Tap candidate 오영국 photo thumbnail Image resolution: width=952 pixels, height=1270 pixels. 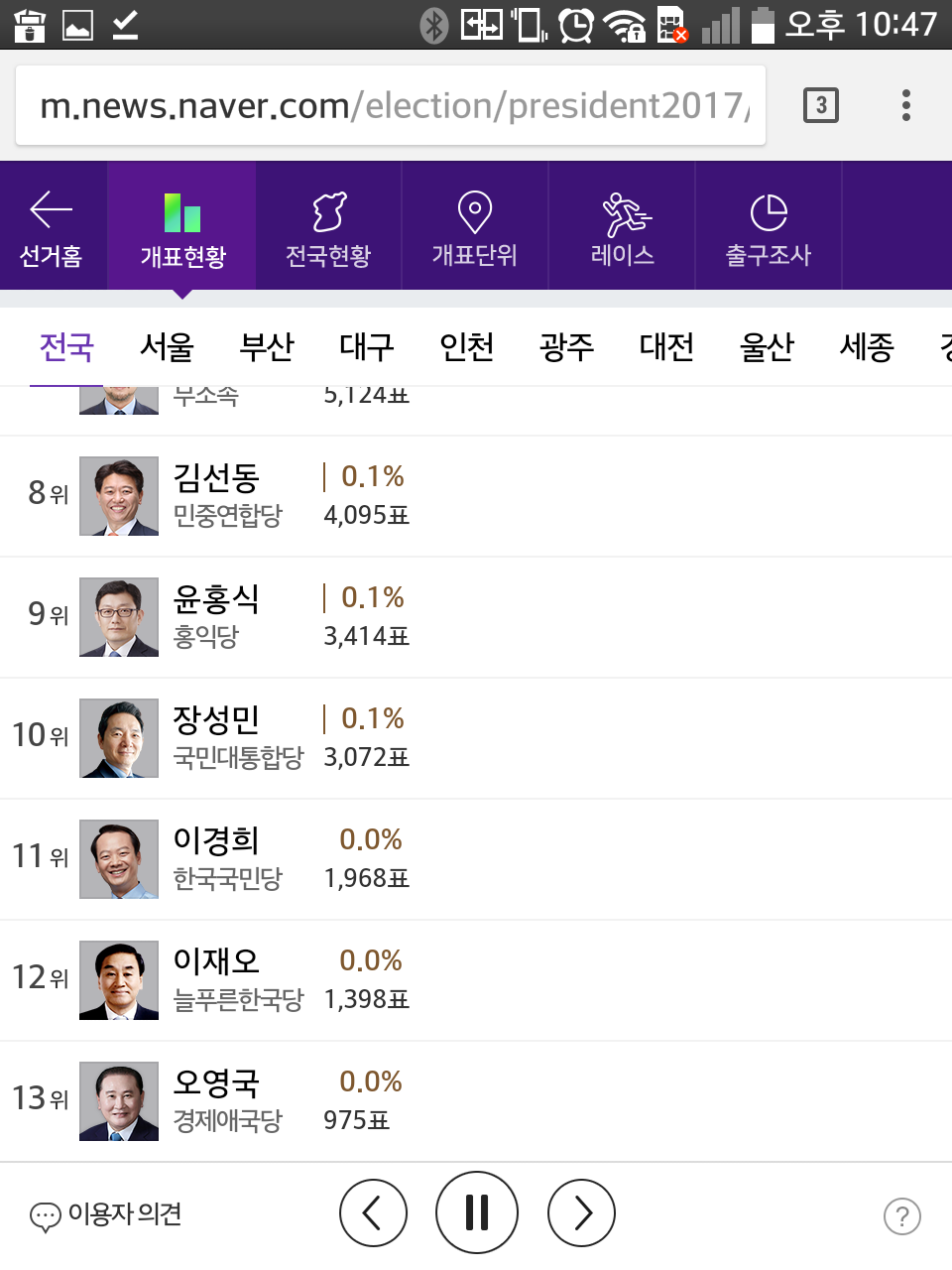119,1101
